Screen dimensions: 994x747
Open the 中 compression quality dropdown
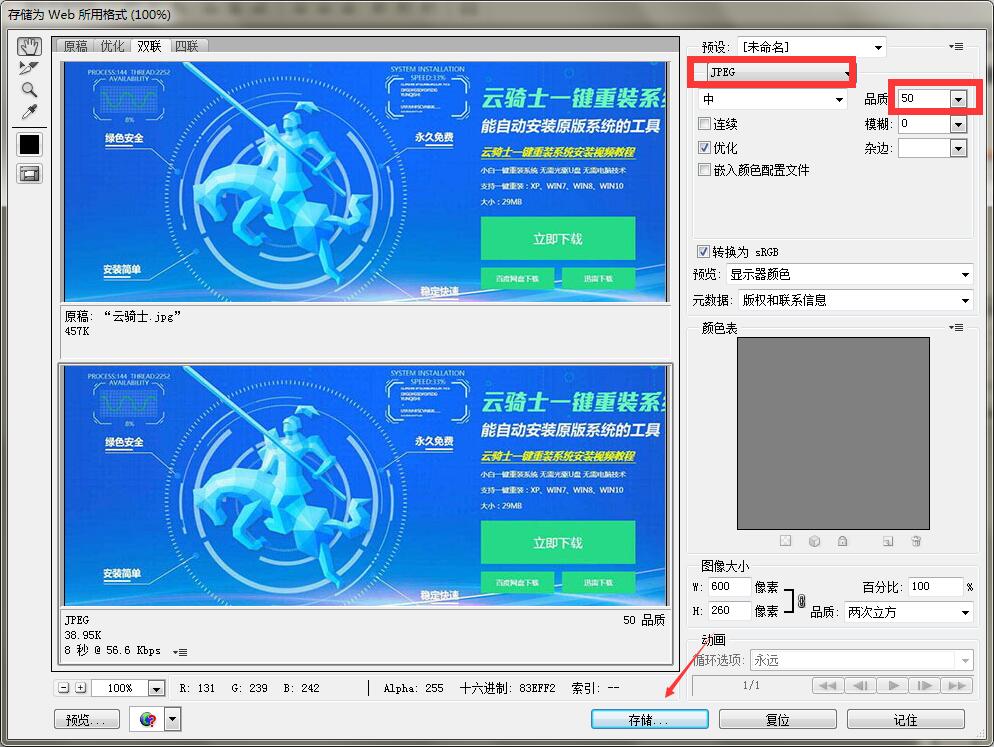[x=772, y=99]
